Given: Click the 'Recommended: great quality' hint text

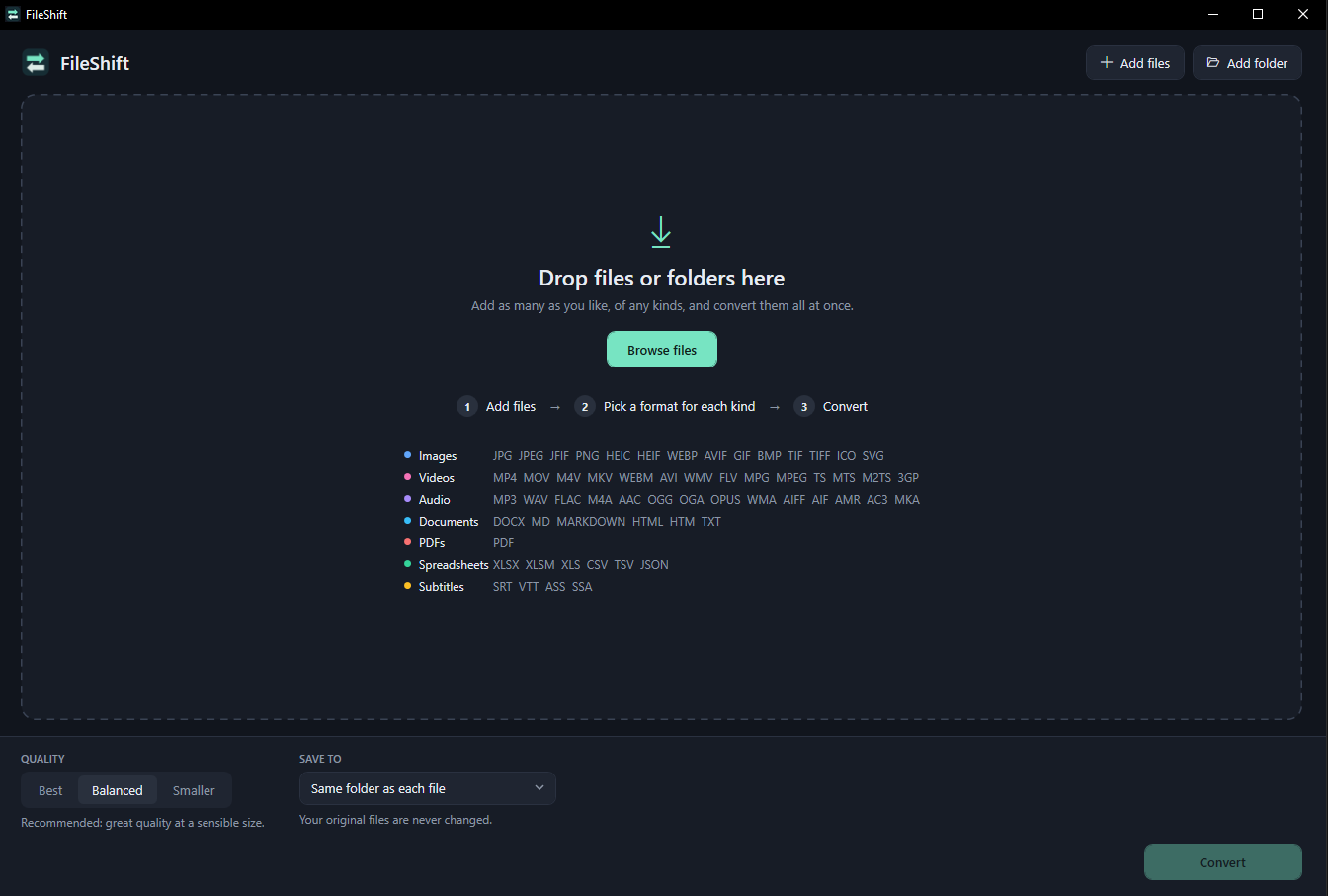Looking at the screenshot, I should [x=142, y=823].
